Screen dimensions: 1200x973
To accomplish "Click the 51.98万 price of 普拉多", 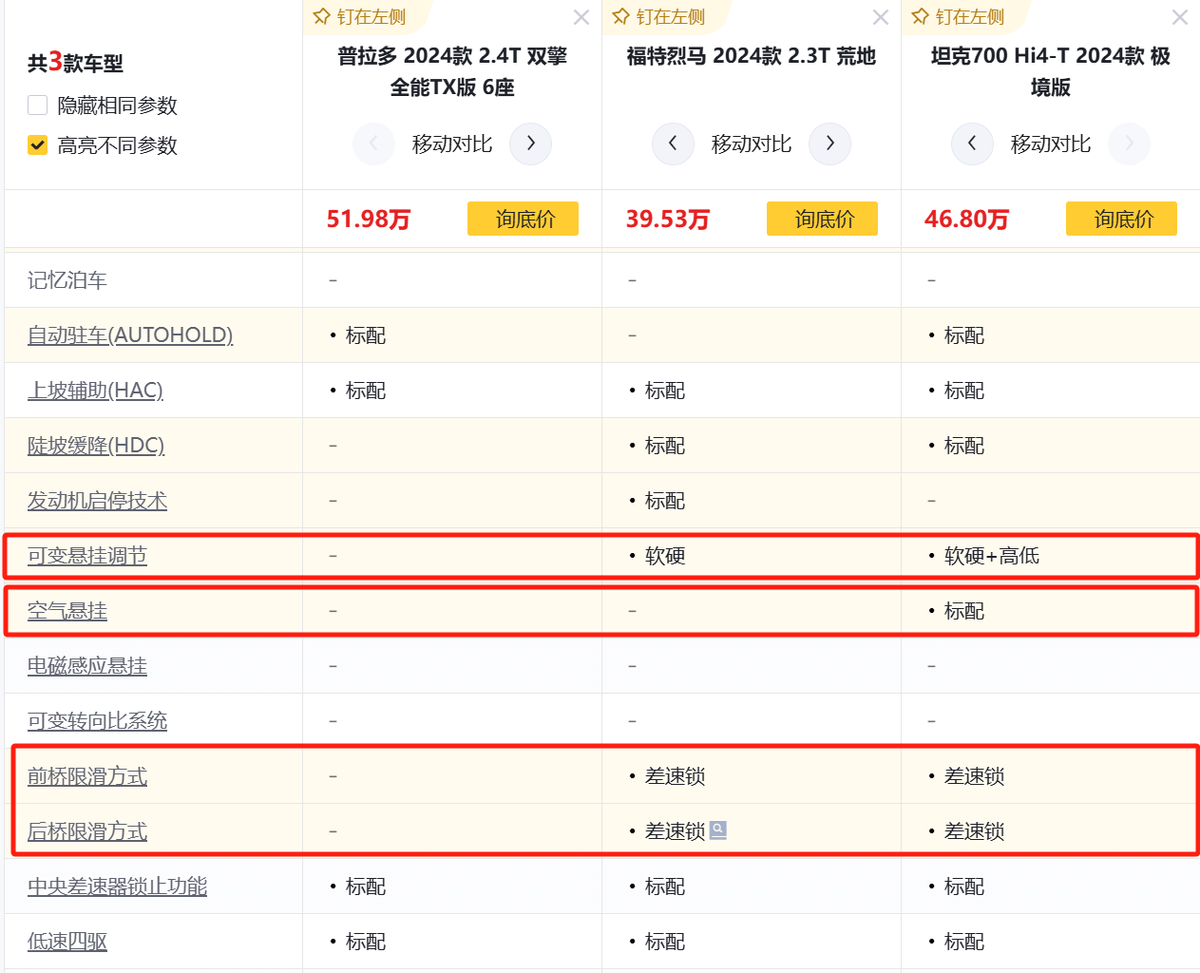I will pos(367,218).
